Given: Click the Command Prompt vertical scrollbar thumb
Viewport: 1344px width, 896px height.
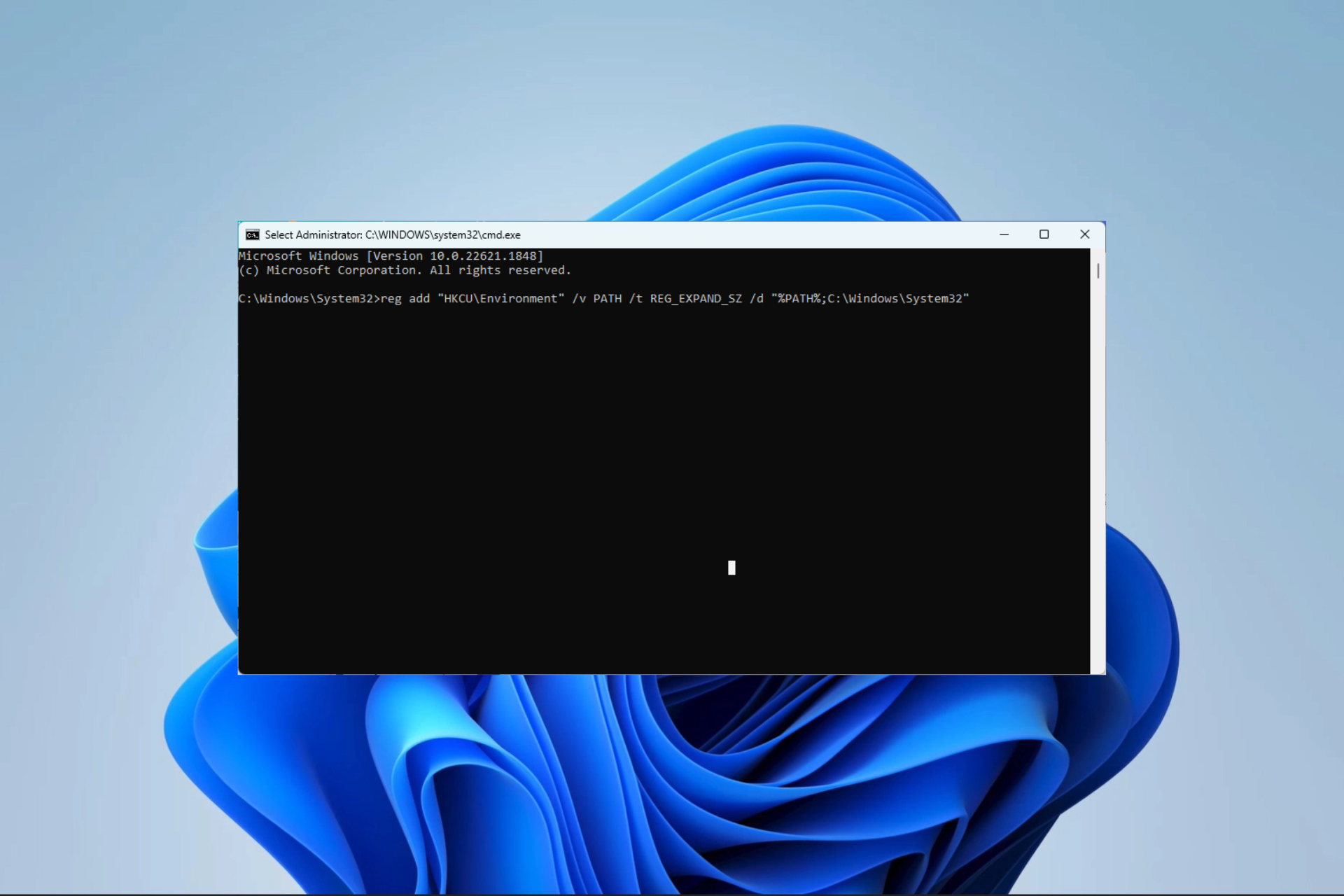Looking at the screenshot, I should [1098, 270].
